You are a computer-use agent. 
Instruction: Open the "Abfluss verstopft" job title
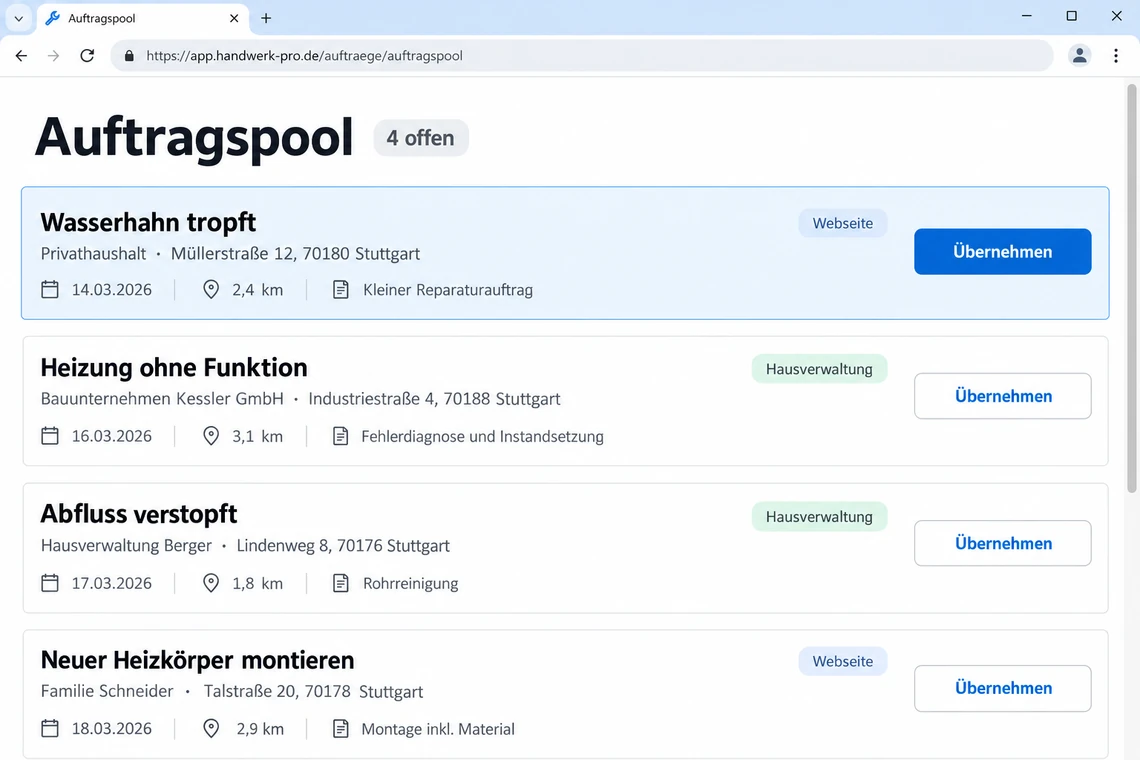pos(139,513)
